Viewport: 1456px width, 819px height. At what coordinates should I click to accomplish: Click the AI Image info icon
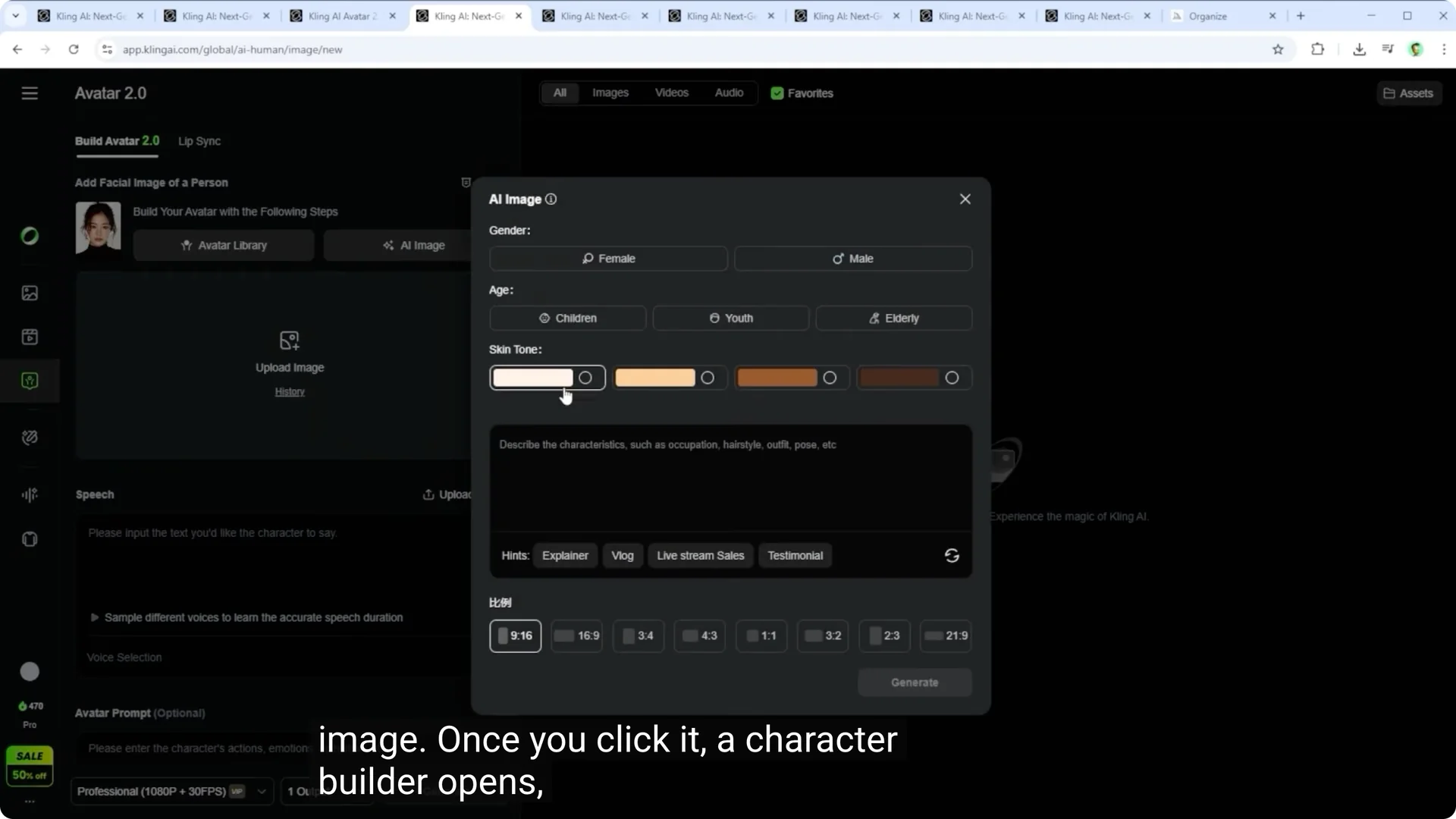point(551,199)
